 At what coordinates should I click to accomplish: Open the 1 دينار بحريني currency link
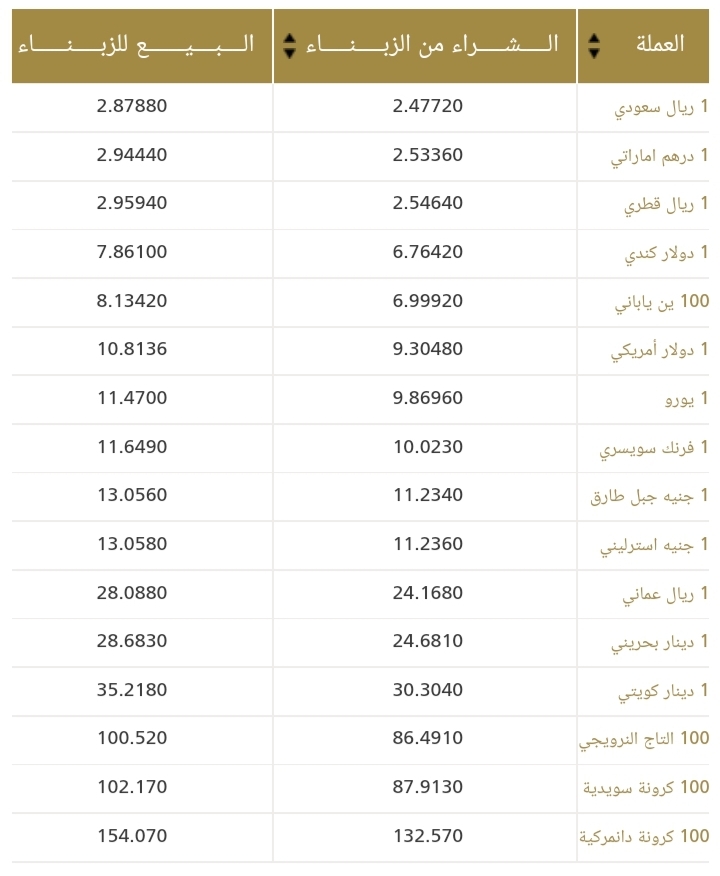coord(659,642)
